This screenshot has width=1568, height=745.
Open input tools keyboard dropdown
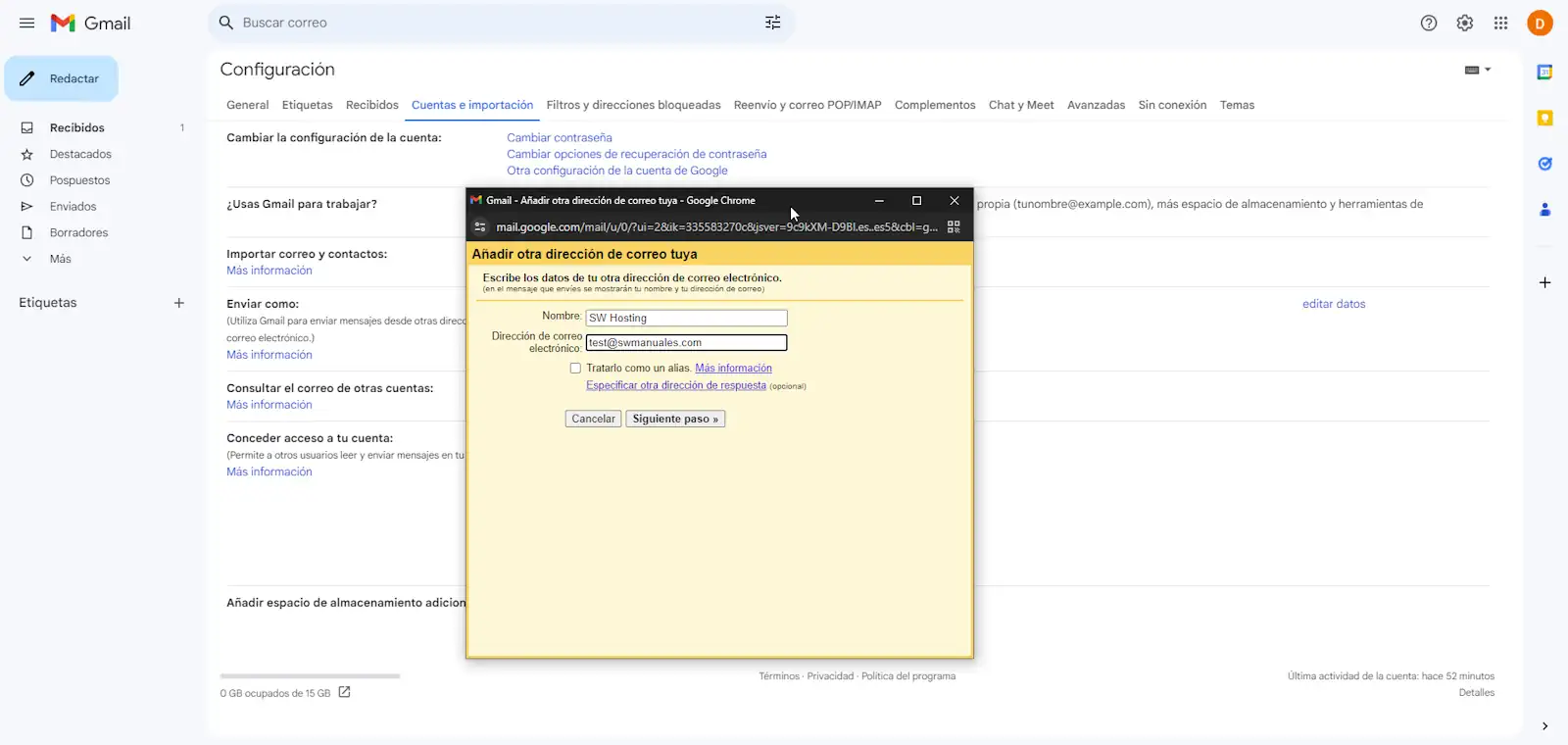[x=1478, y=70]
